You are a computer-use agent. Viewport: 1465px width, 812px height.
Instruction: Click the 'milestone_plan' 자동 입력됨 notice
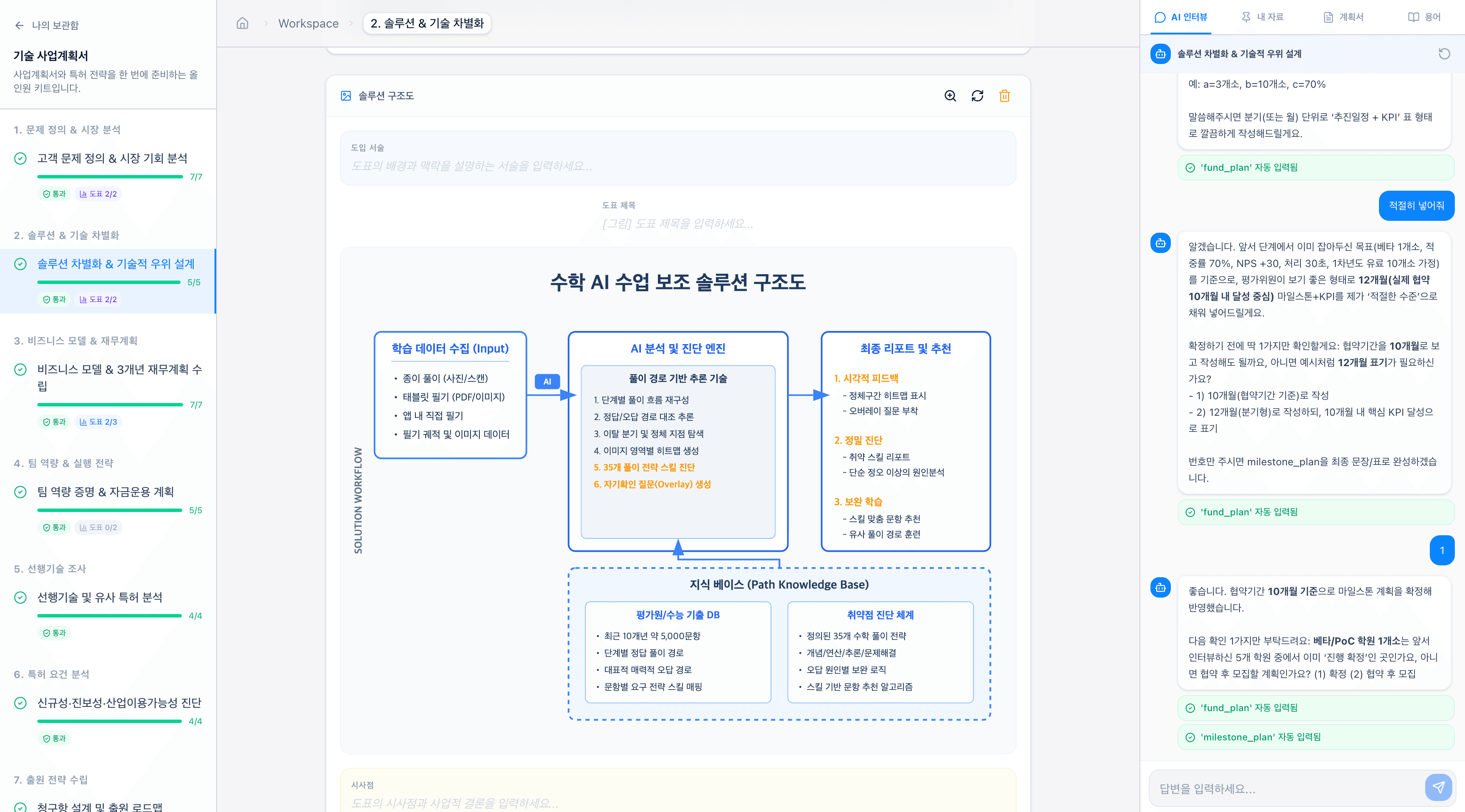coord(1315,737)
